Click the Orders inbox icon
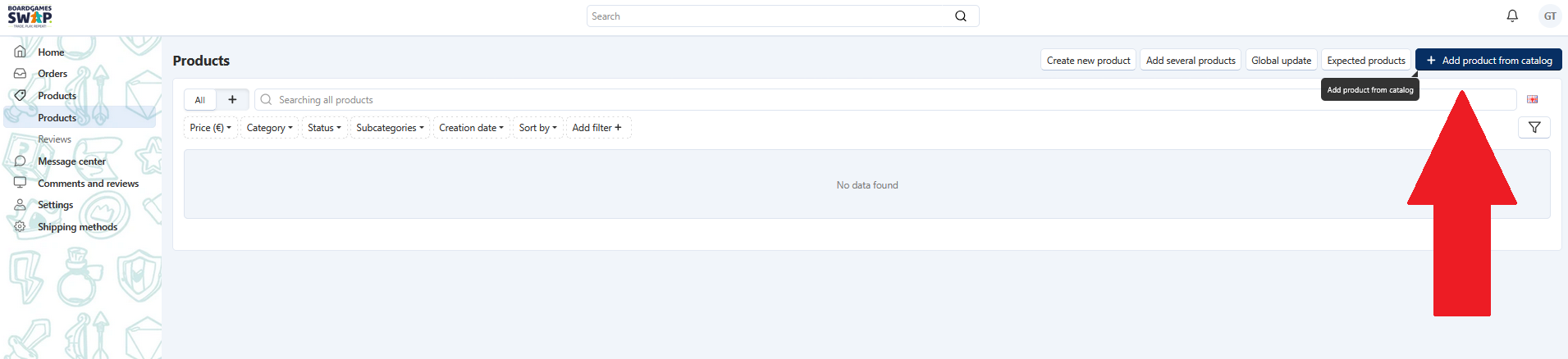The image size is (1568, 359). click(x=20, y=74)
